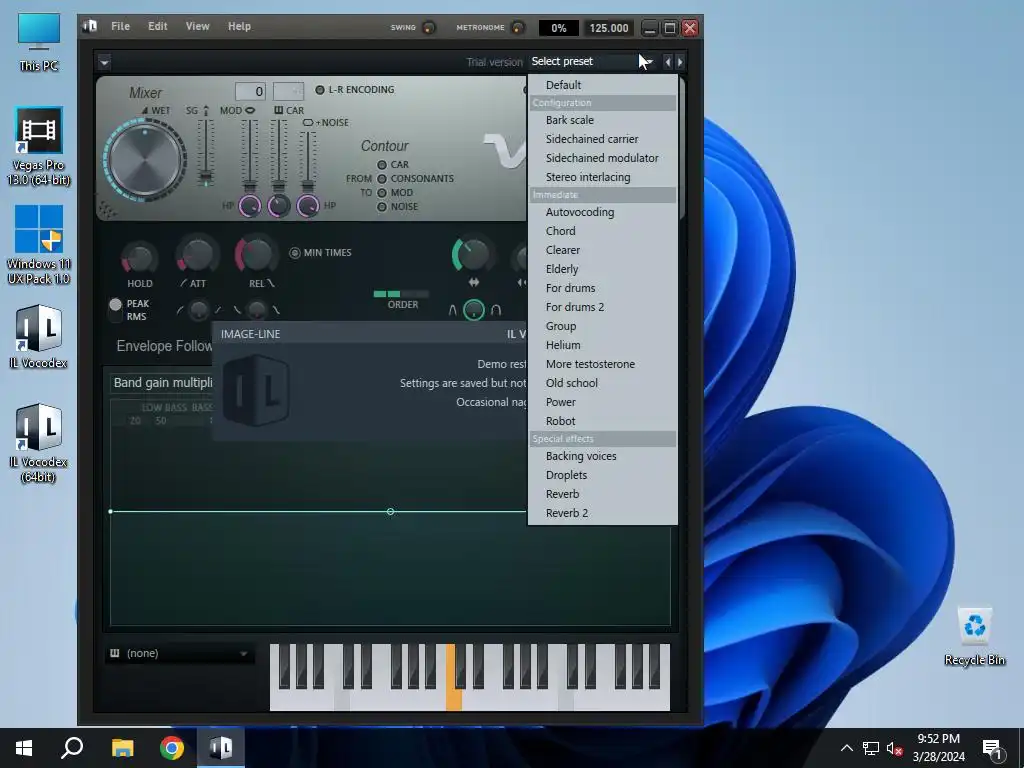Image resolution: width=1024 pixels, height=768 pixels.
Task: Click the REL release knob
Action: [x=255, y=255]
